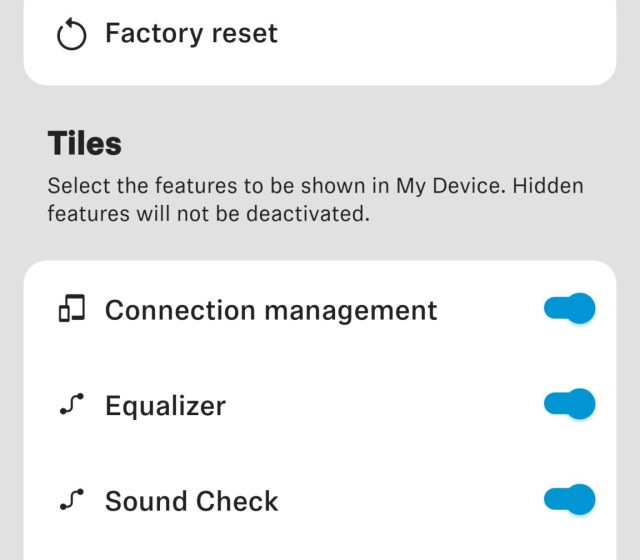640x560 pixels.
Task: Click the Tiles section heading
Action: coord(84,144)
